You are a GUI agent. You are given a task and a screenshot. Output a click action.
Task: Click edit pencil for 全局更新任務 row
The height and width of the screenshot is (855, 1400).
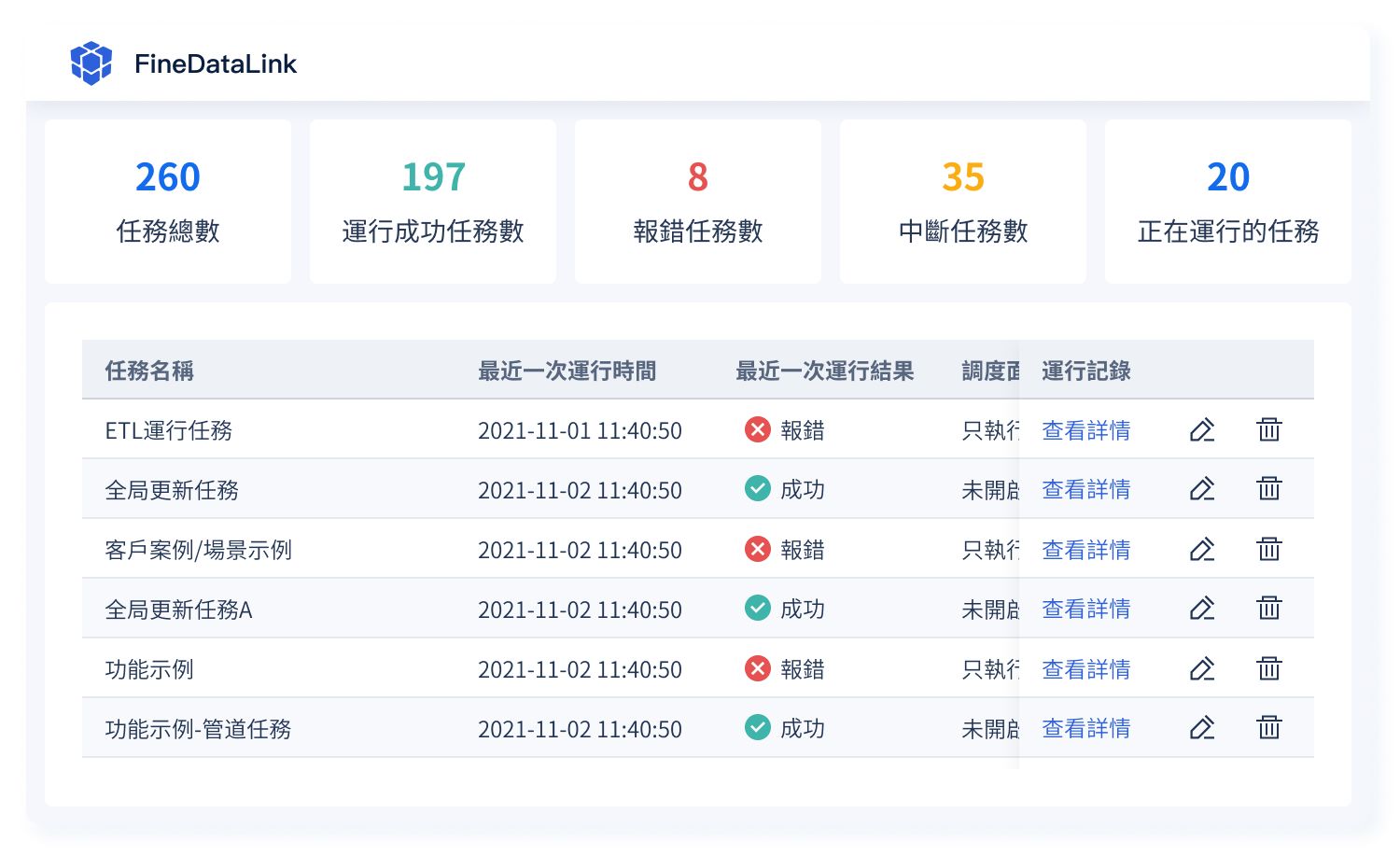tap(1202, 488)
